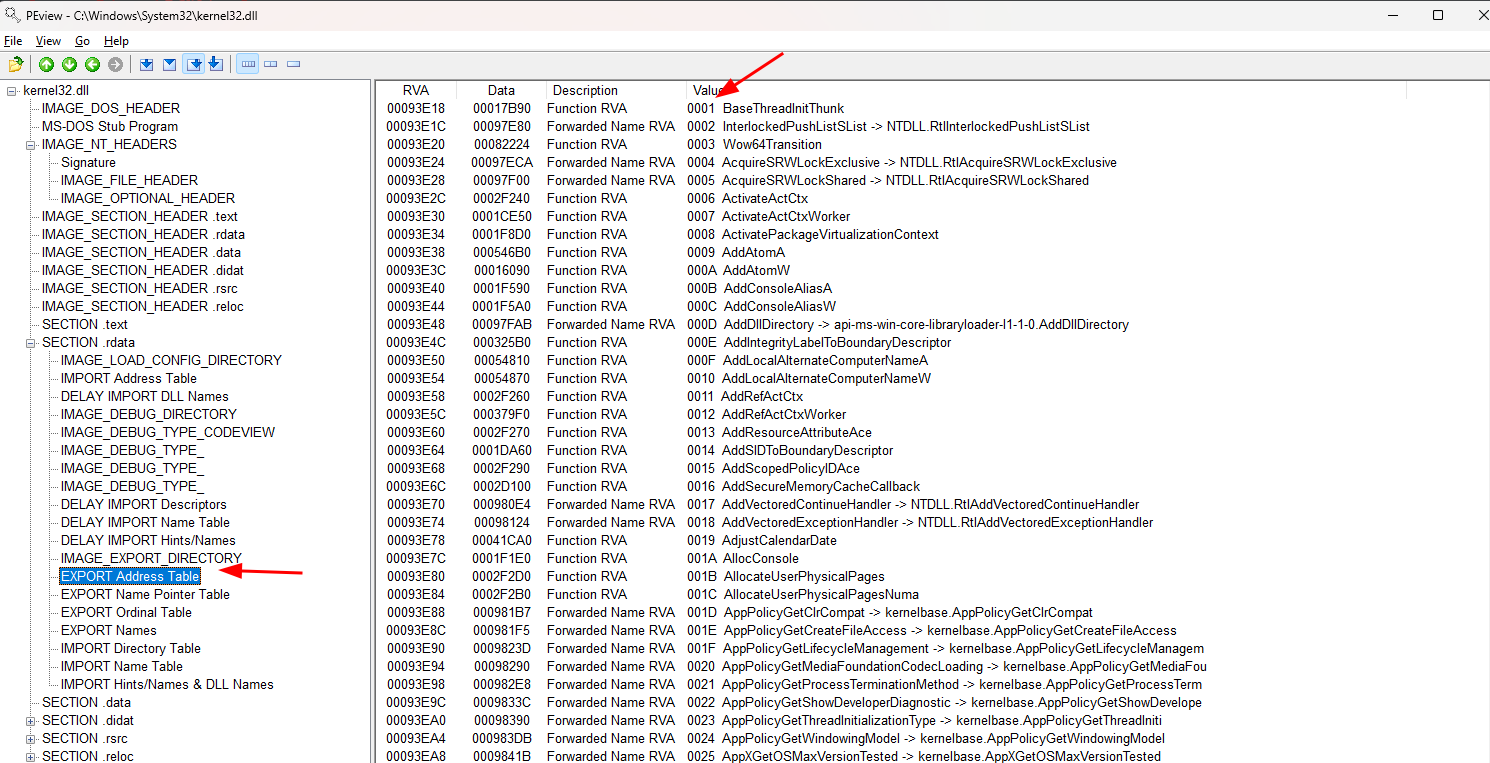Select the two-segment column width icon
The image size is (1490, 763).
point(271,65)
